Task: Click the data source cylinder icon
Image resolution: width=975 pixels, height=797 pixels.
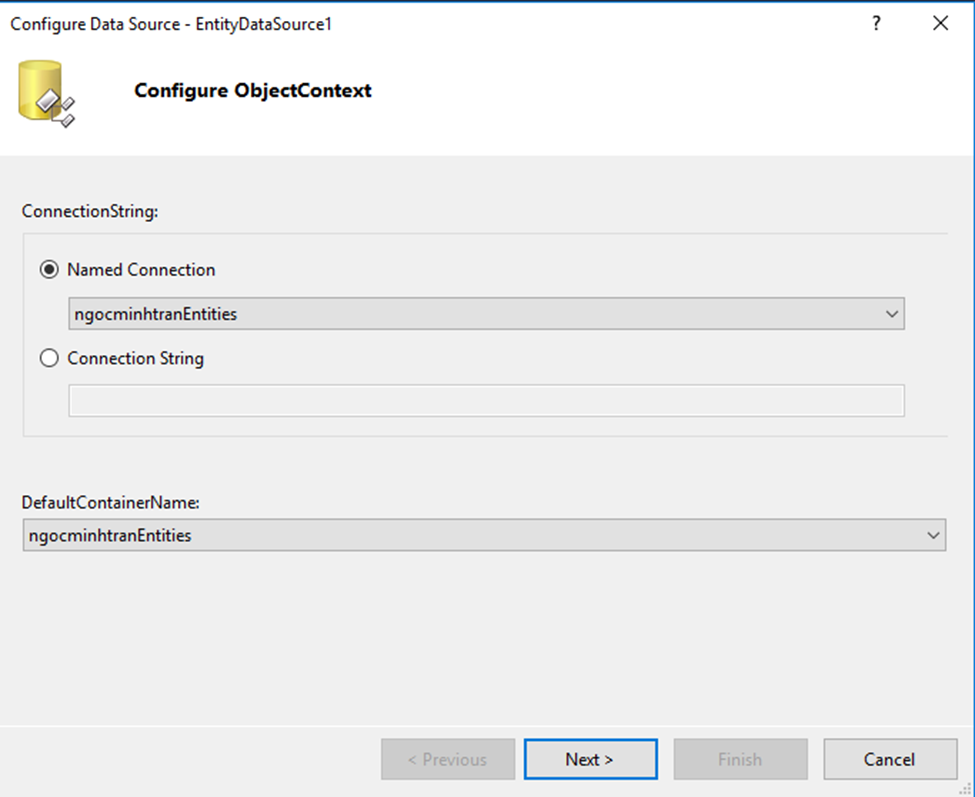Action: pos(46,93)
